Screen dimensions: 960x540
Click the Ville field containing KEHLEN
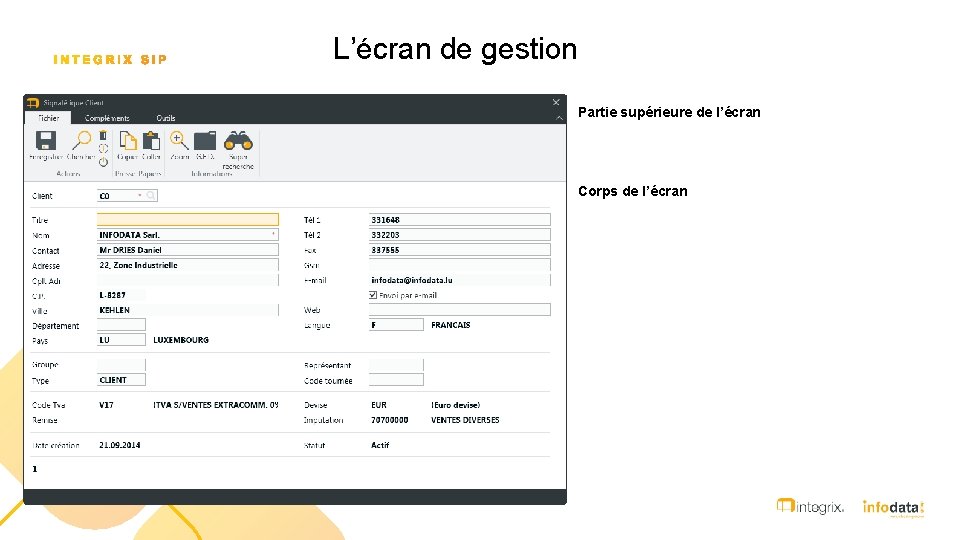[x=188, y=310]
